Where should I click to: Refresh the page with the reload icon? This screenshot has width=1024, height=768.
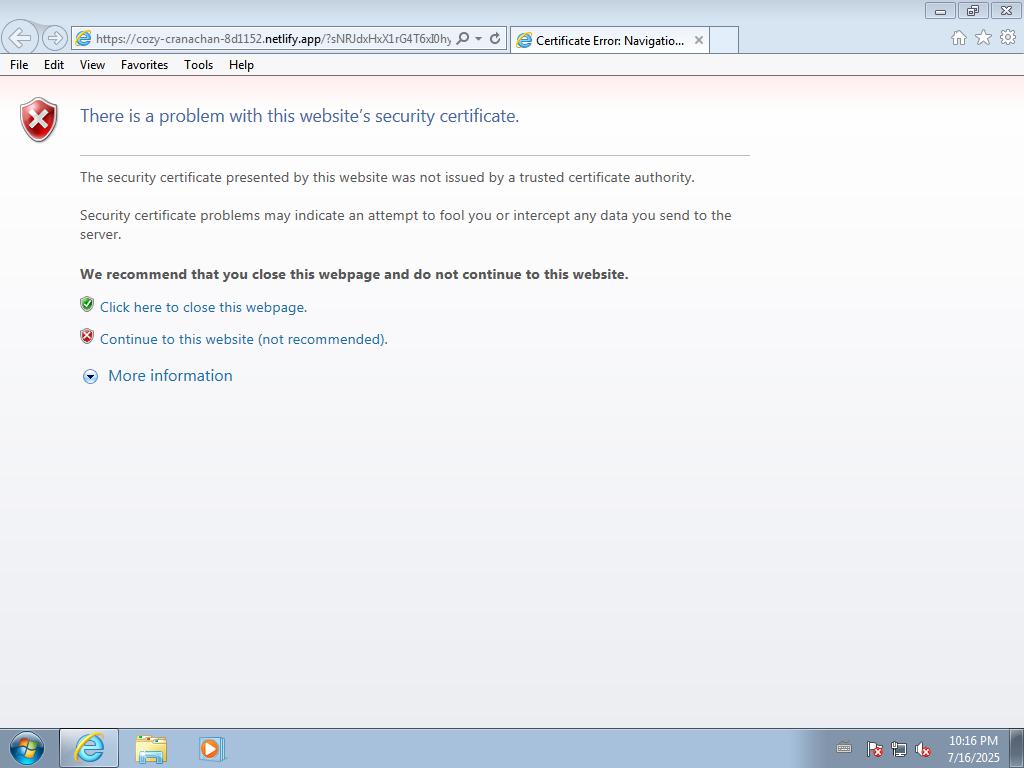(495, 39)
